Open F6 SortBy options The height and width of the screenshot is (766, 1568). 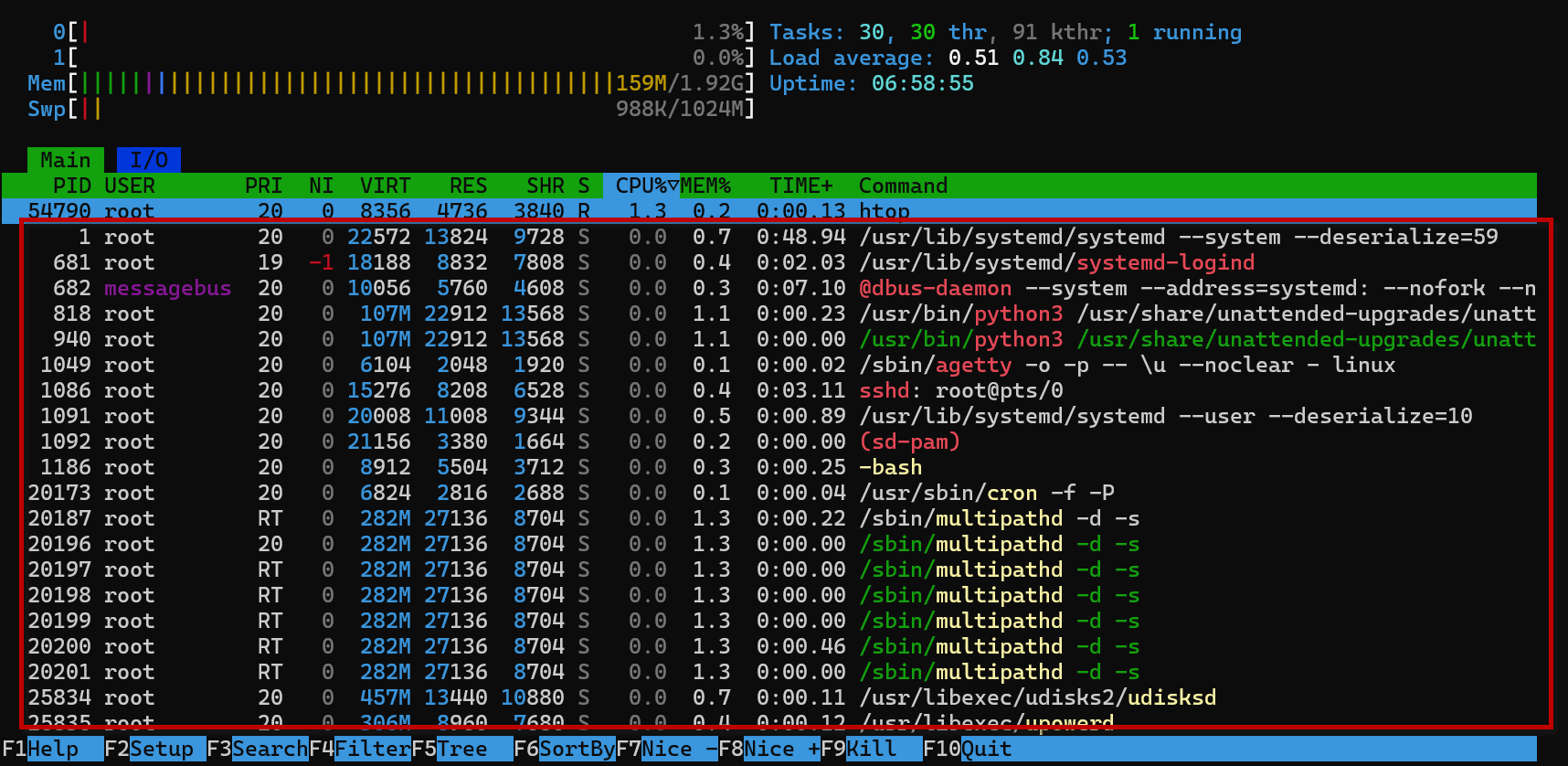pos(577,749)
